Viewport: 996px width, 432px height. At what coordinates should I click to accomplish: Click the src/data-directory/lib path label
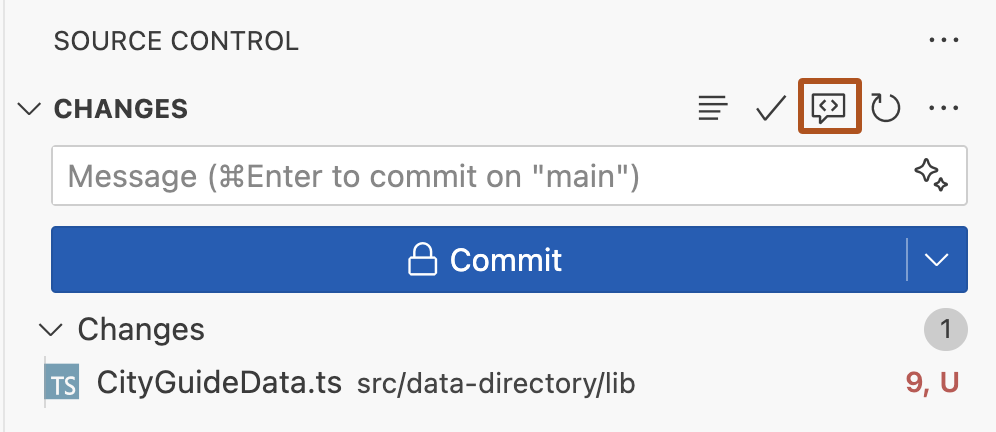[x=496, y=384]
